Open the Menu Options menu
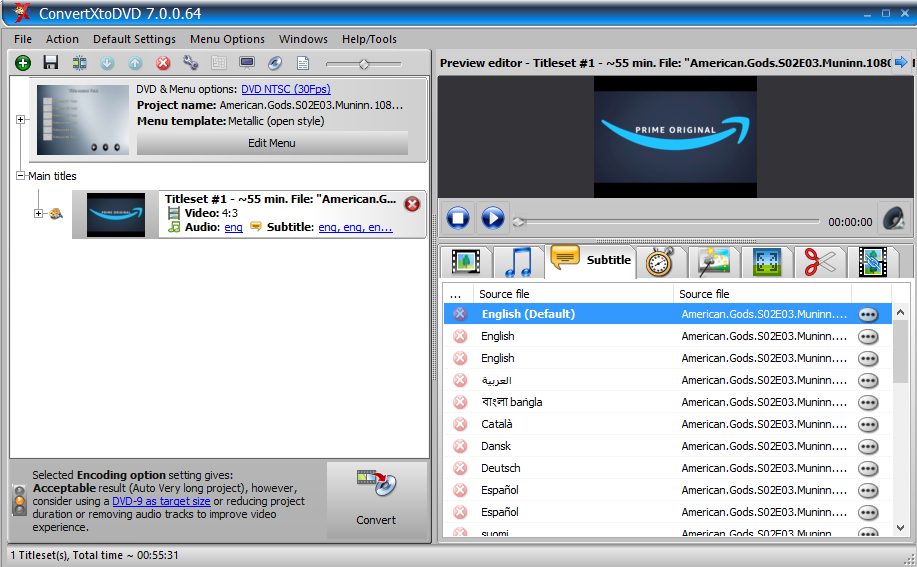Screen dimensions: 917x567 click(x=227, y=39)
